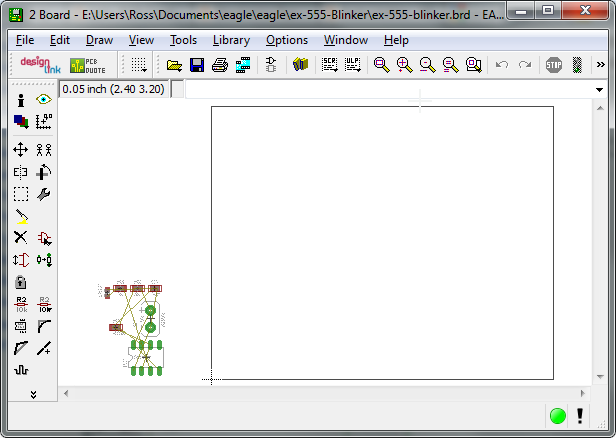
Task: Open the Draw menu
Action: (99, 40)
